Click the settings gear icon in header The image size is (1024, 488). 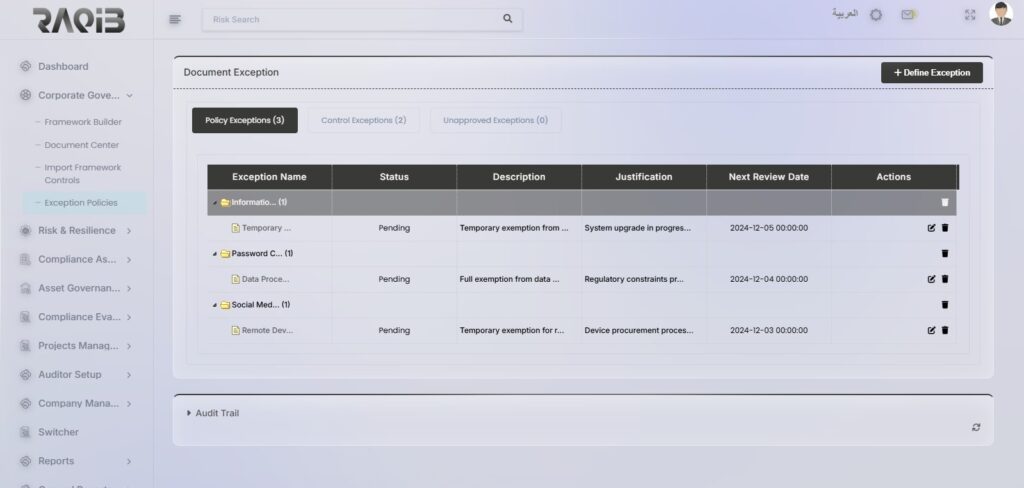pos(876,15)
